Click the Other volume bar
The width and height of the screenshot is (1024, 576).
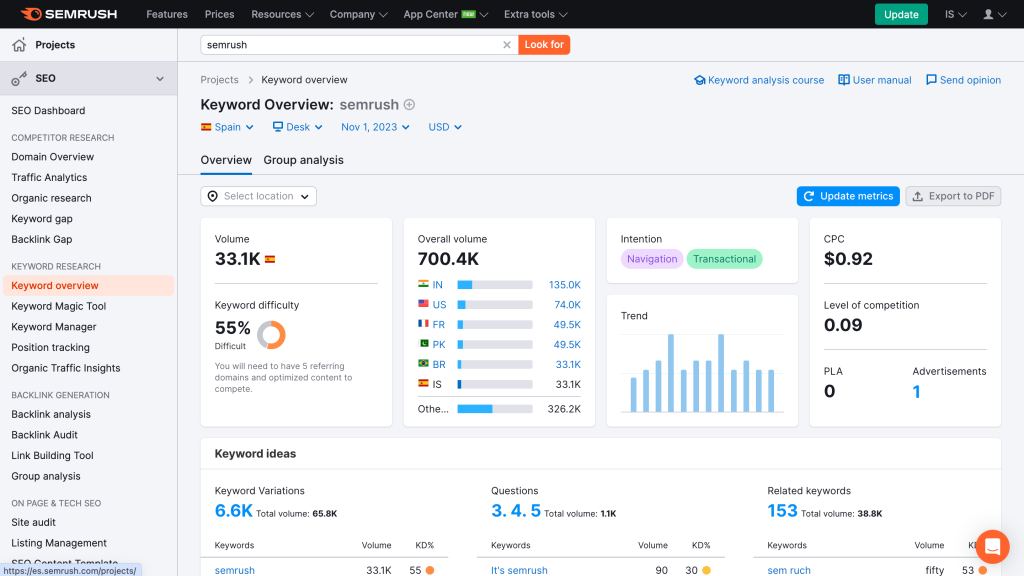click(495, 409)
